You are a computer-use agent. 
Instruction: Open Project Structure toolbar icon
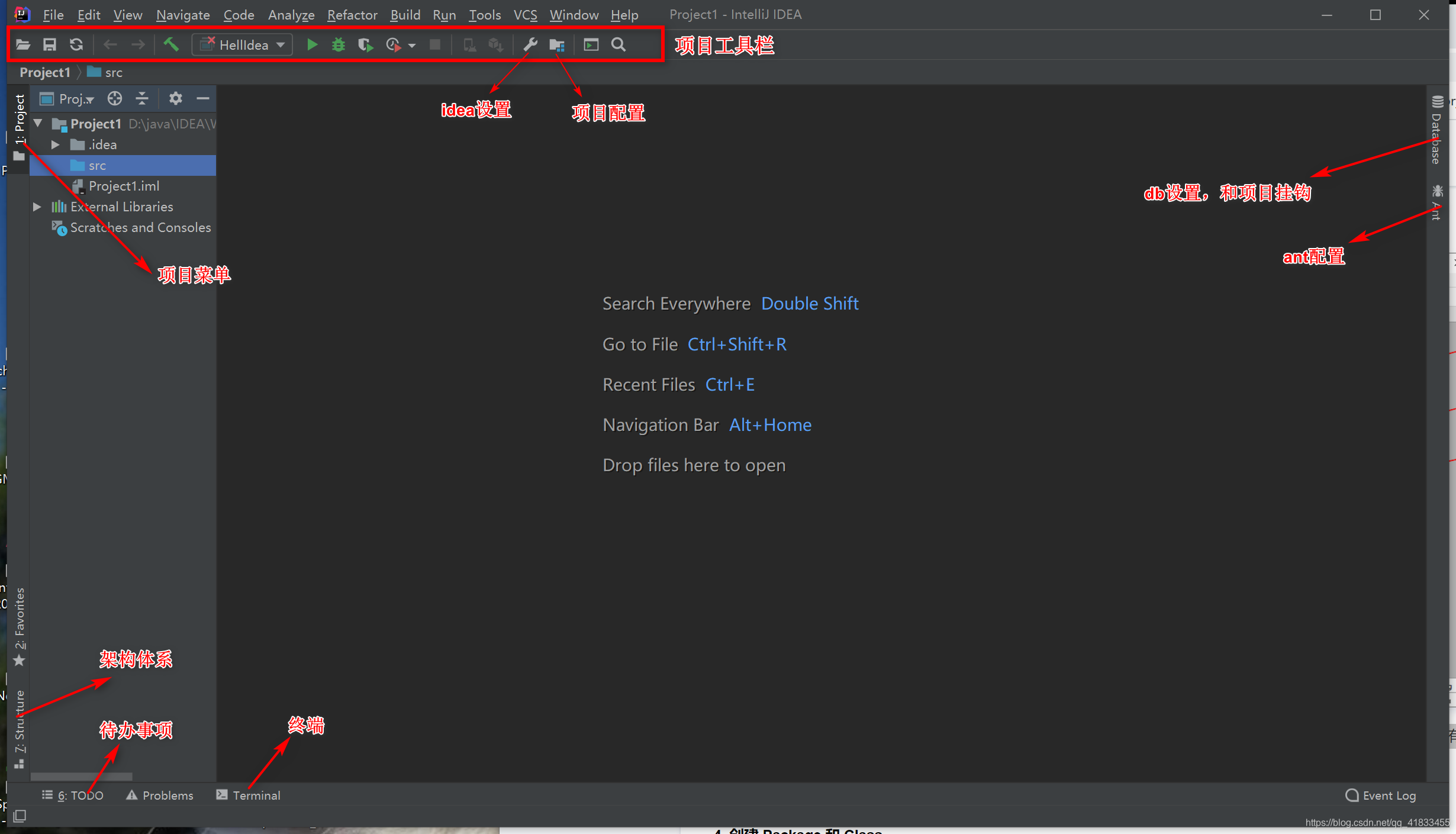(x=556, y=45)
